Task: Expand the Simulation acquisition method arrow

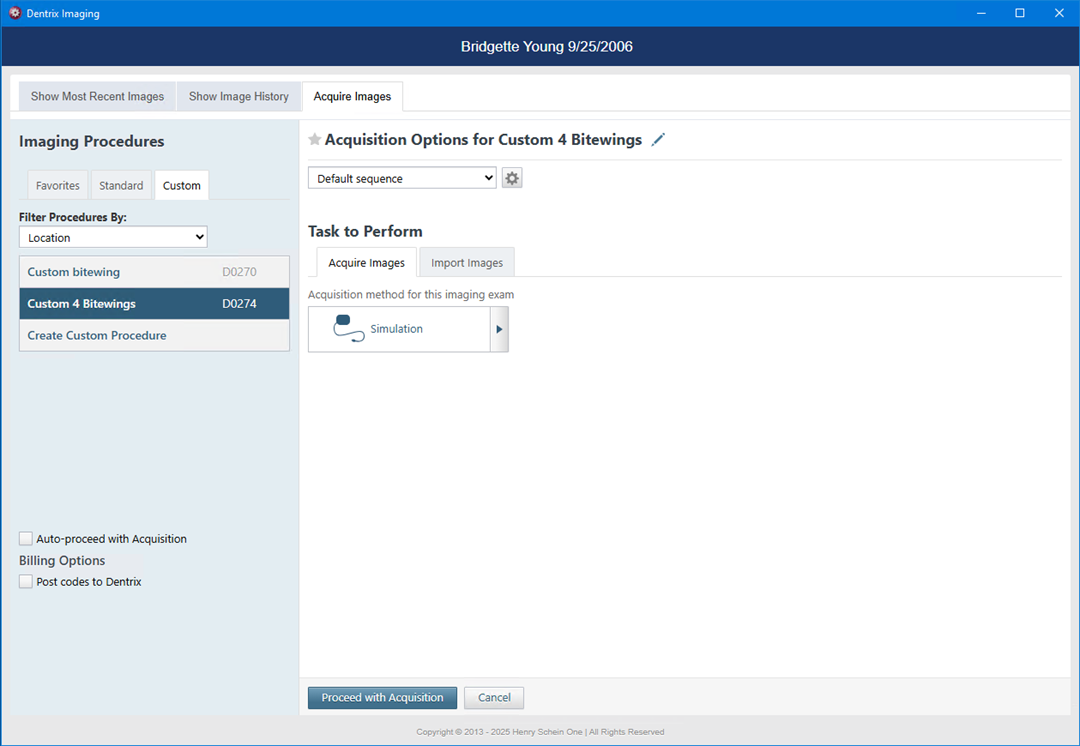Action: click(x=499, y=329)
